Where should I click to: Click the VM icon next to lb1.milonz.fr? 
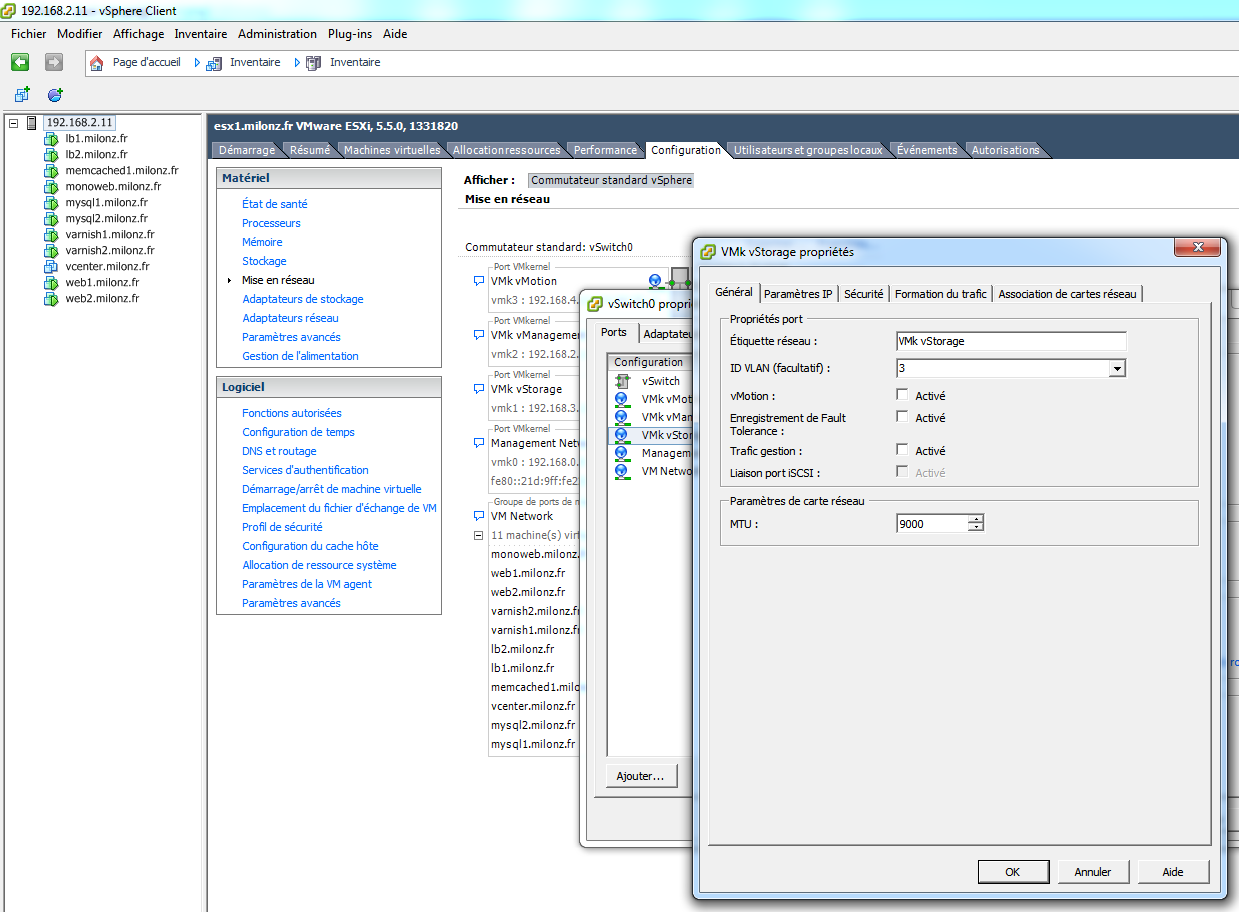pos(51,139)
